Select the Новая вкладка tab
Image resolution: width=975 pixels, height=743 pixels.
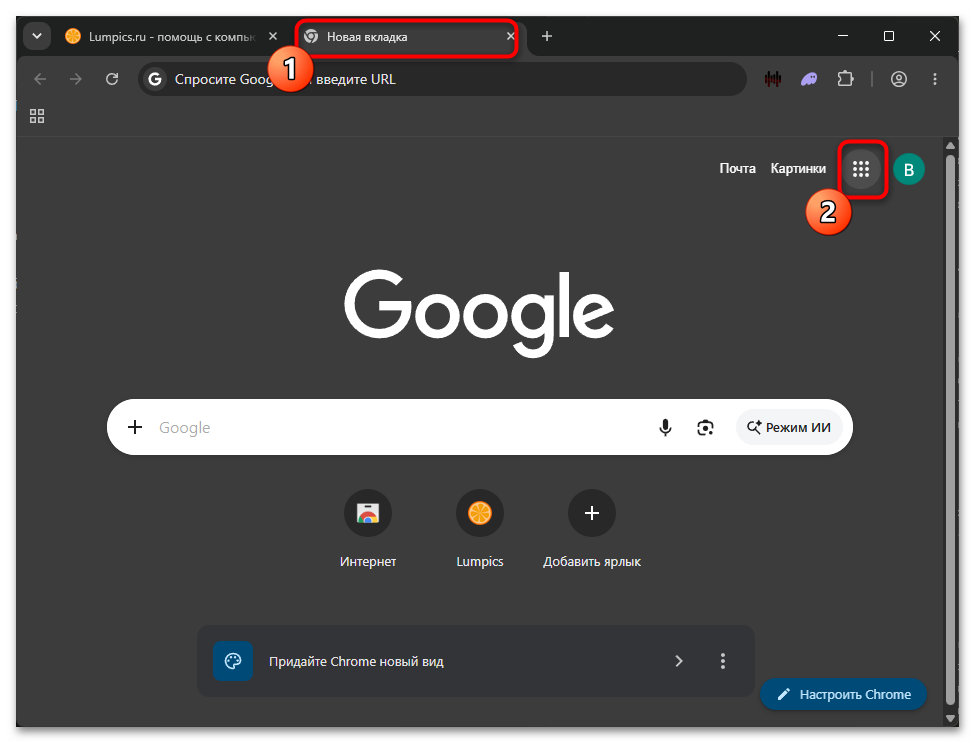(x=407, y=37)
